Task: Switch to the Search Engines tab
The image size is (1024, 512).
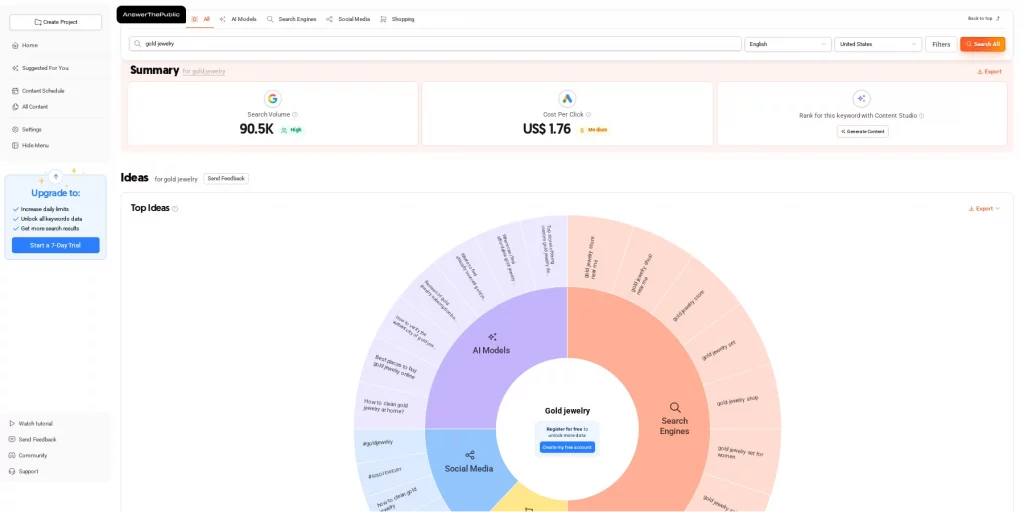Action: point(291,19)
